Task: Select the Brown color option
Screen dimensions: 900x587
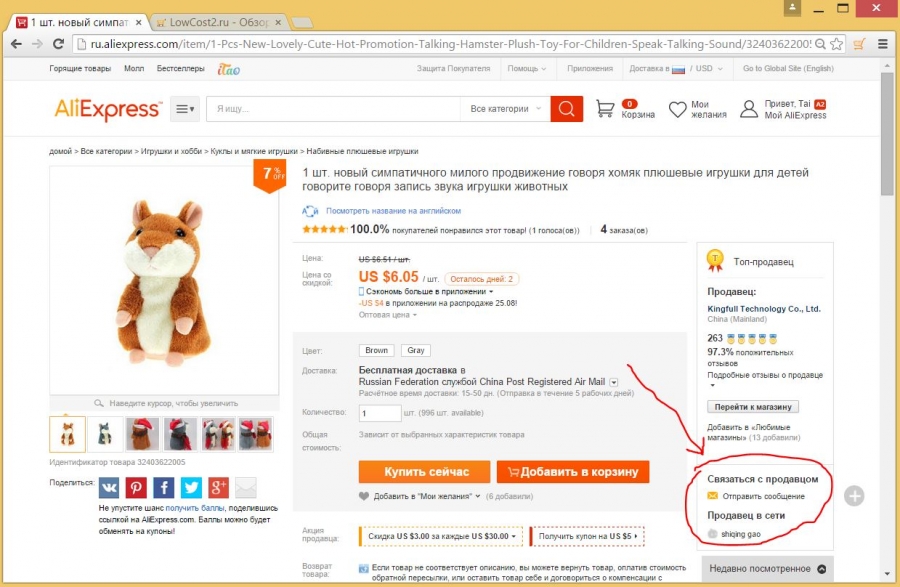Action: point(376,351)
